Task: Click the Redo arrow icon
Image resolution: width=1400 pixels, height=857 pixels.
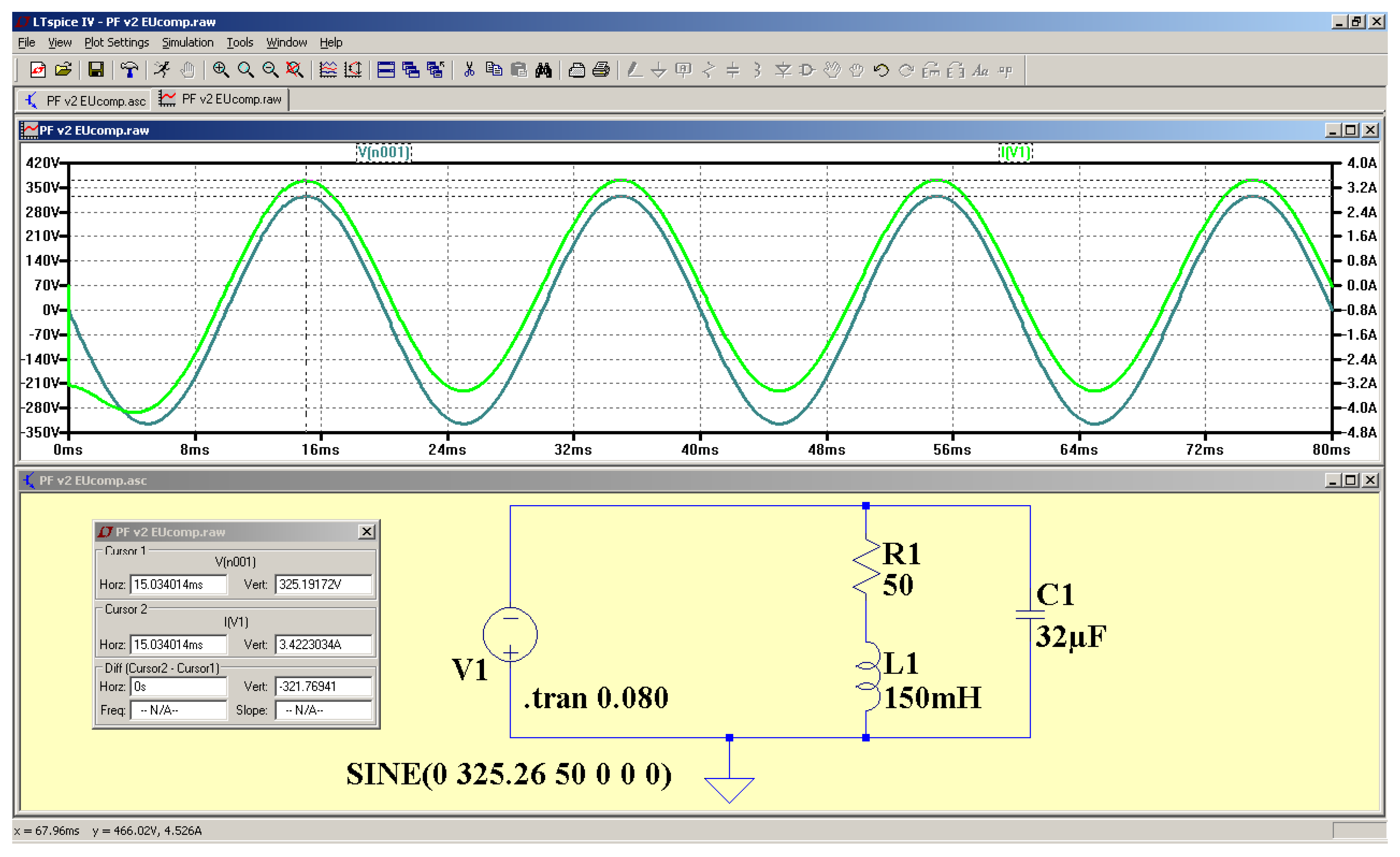Action: (906, 70)
